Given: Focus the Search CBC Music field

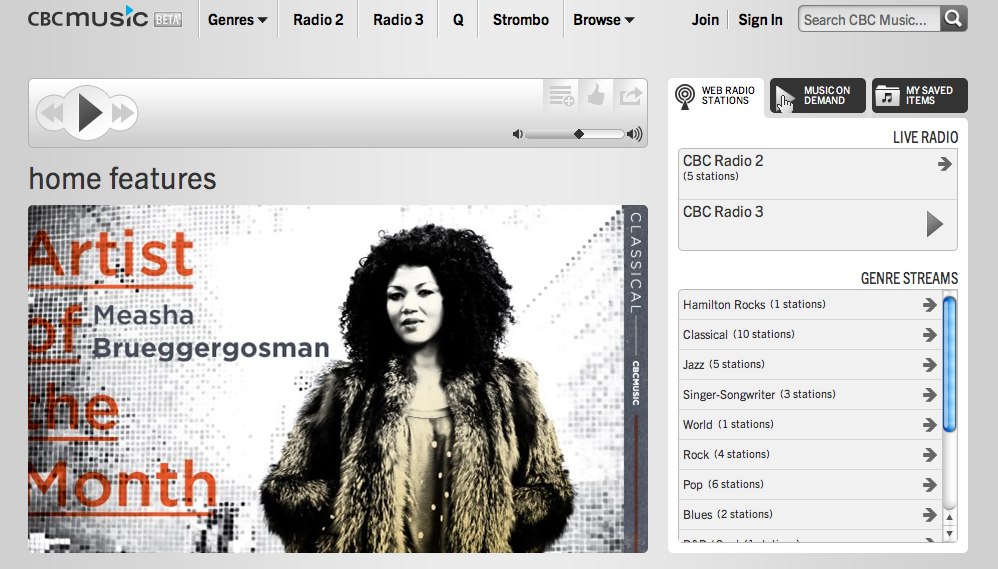Looking at the screenshot, I should 869,20.
